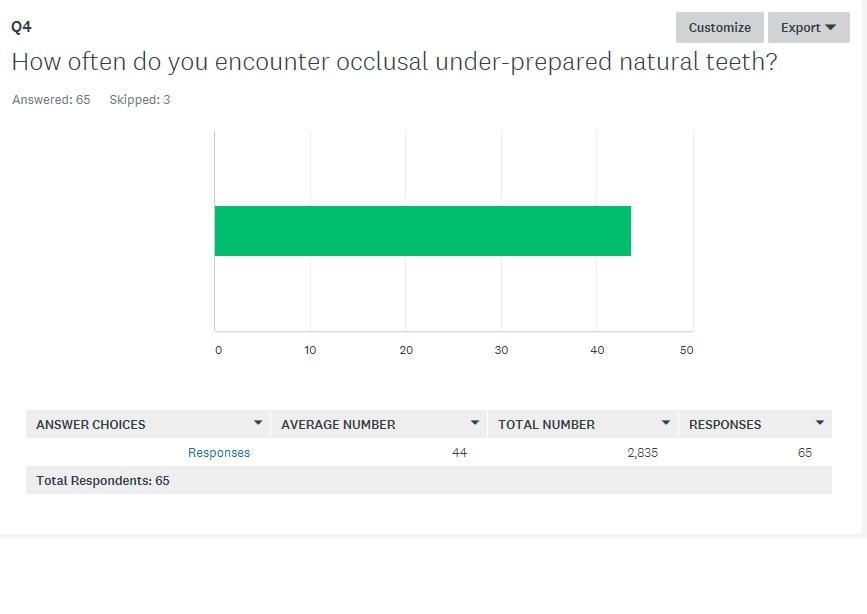
Task: Select the green bar in the chart
Action: [x=422, y=231]
